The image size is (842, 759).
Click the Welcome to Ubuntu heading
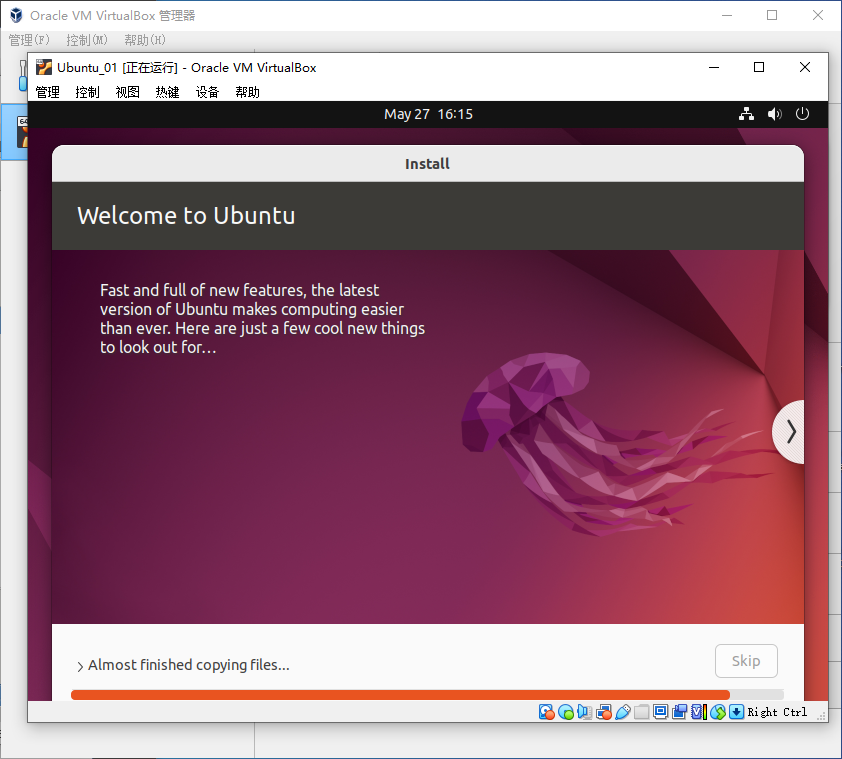[x=186, y=215]
